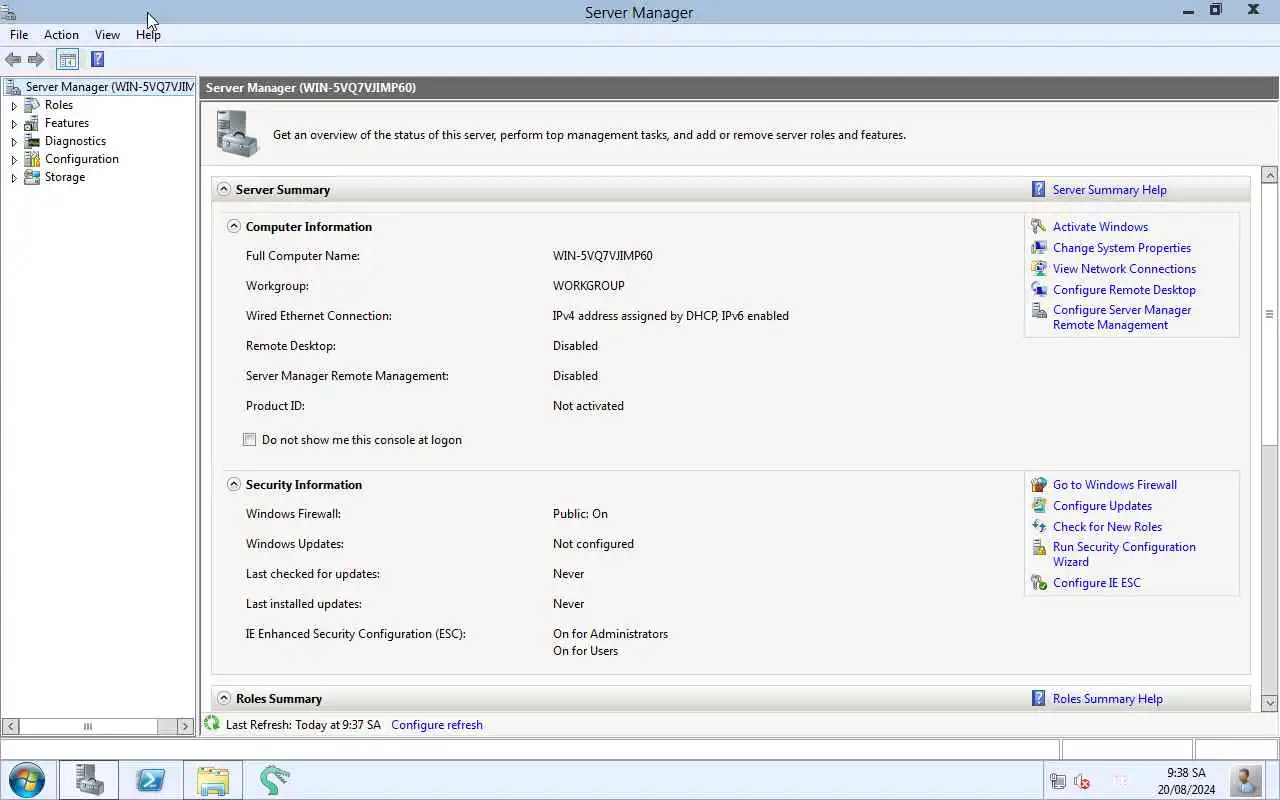Click the Change System Properties icon
The image size is (1280, 800).
[1039, 248]
